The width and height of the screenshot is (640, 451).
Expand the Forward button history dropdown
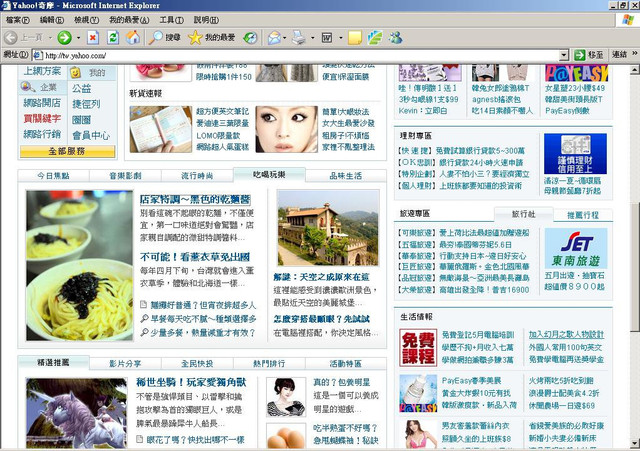click(x=78, y=38)
